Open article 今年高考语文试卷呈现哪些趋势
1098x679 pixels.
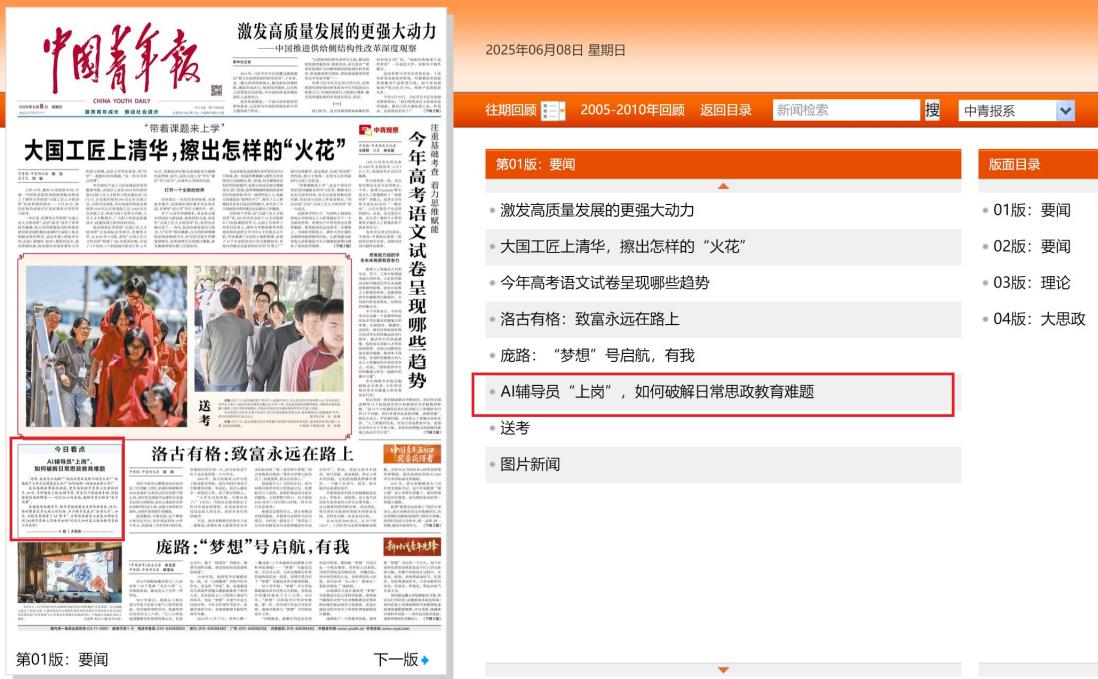click(604, 283)
